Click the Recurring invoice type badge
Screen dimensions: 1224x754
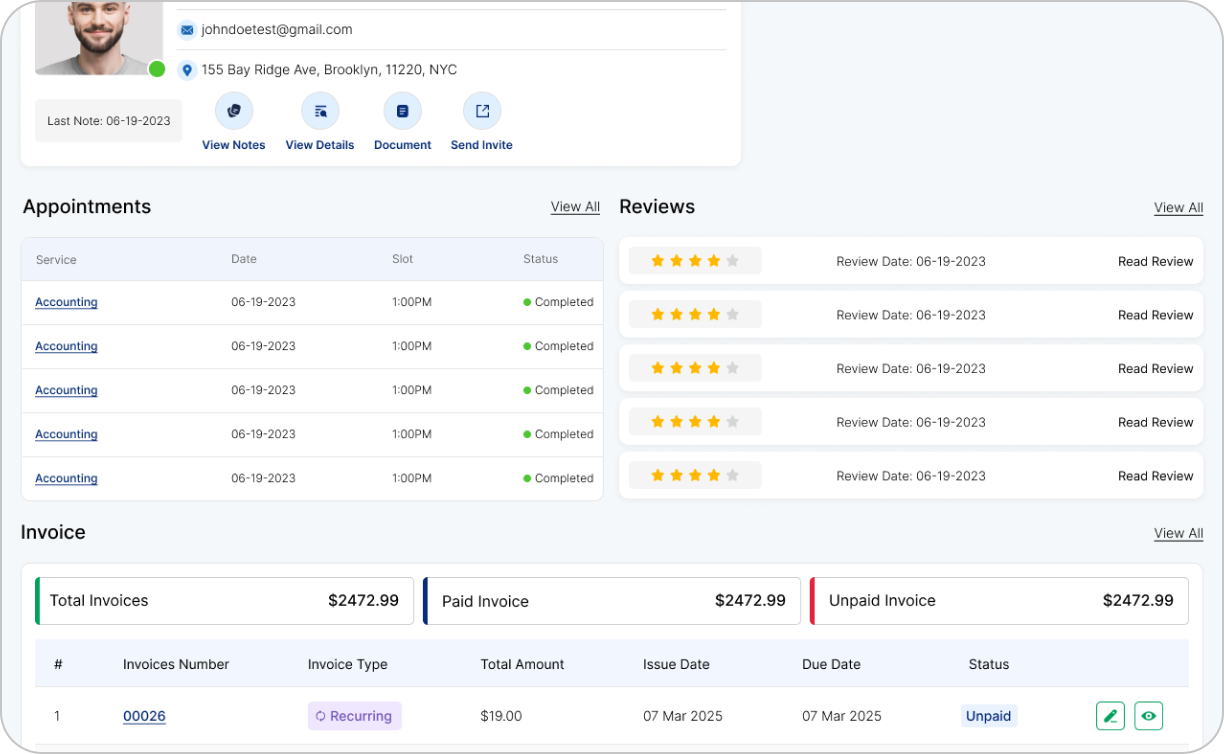tap(354, 716)
